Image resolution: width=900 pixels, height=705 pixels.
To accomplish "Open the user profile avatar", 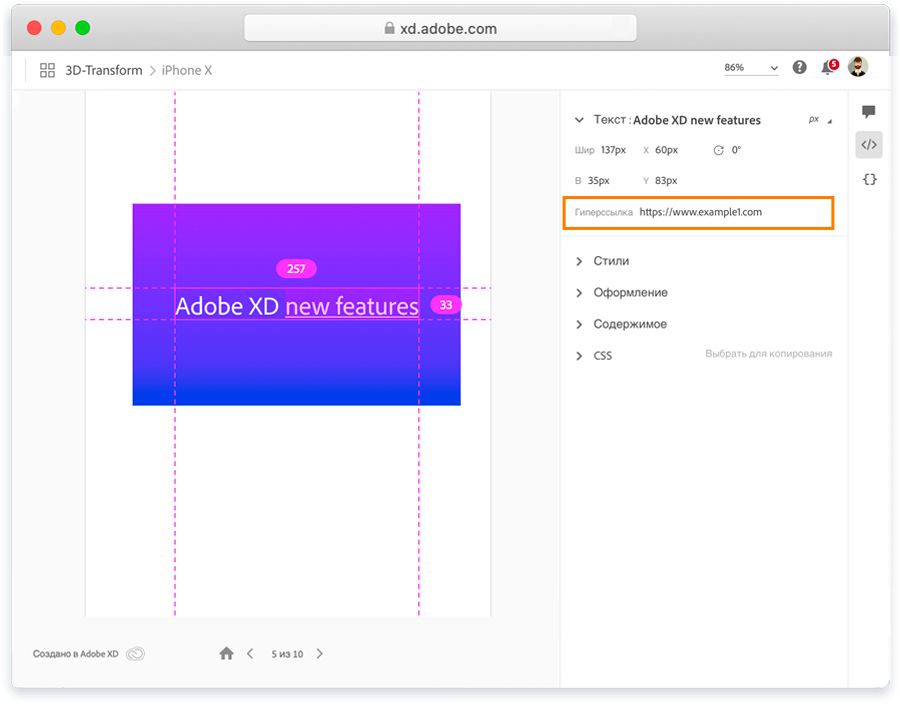I will click(x=858, y=67).
